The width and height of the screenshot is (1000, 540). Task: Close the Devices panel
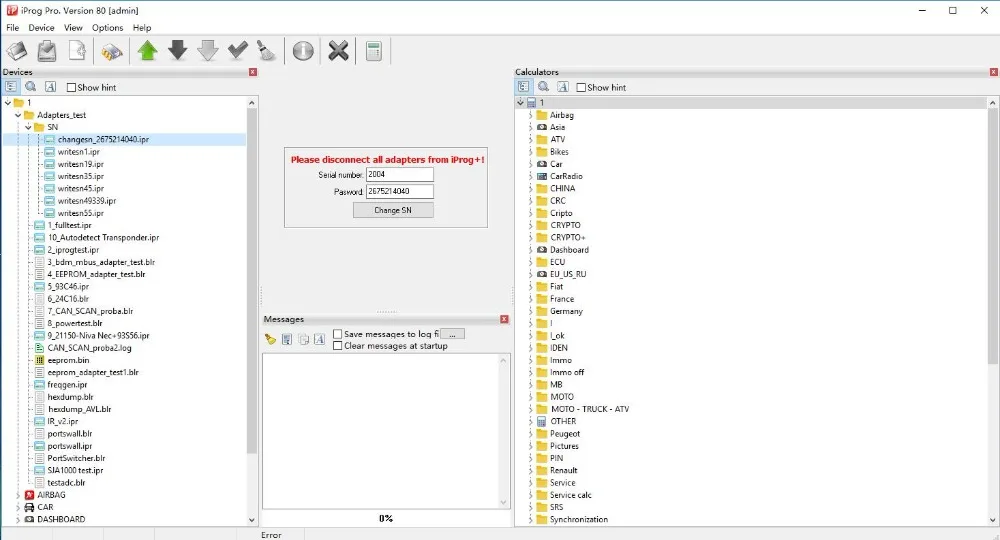(253, 72)
